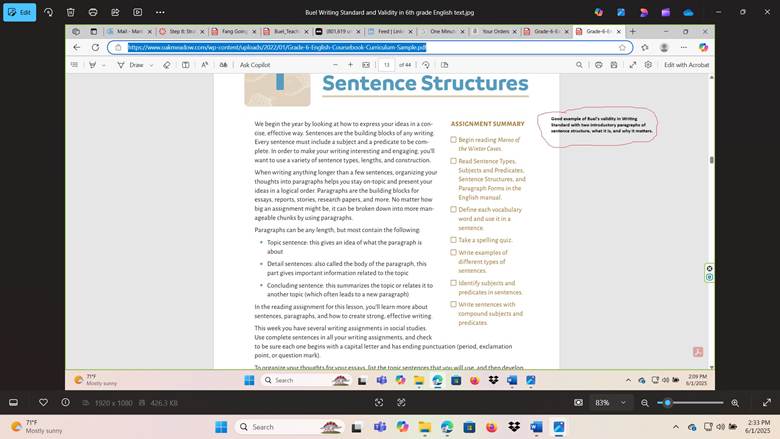
Task: Rotate the image using the Photos toolbar
Action: (x=46, y=12)
